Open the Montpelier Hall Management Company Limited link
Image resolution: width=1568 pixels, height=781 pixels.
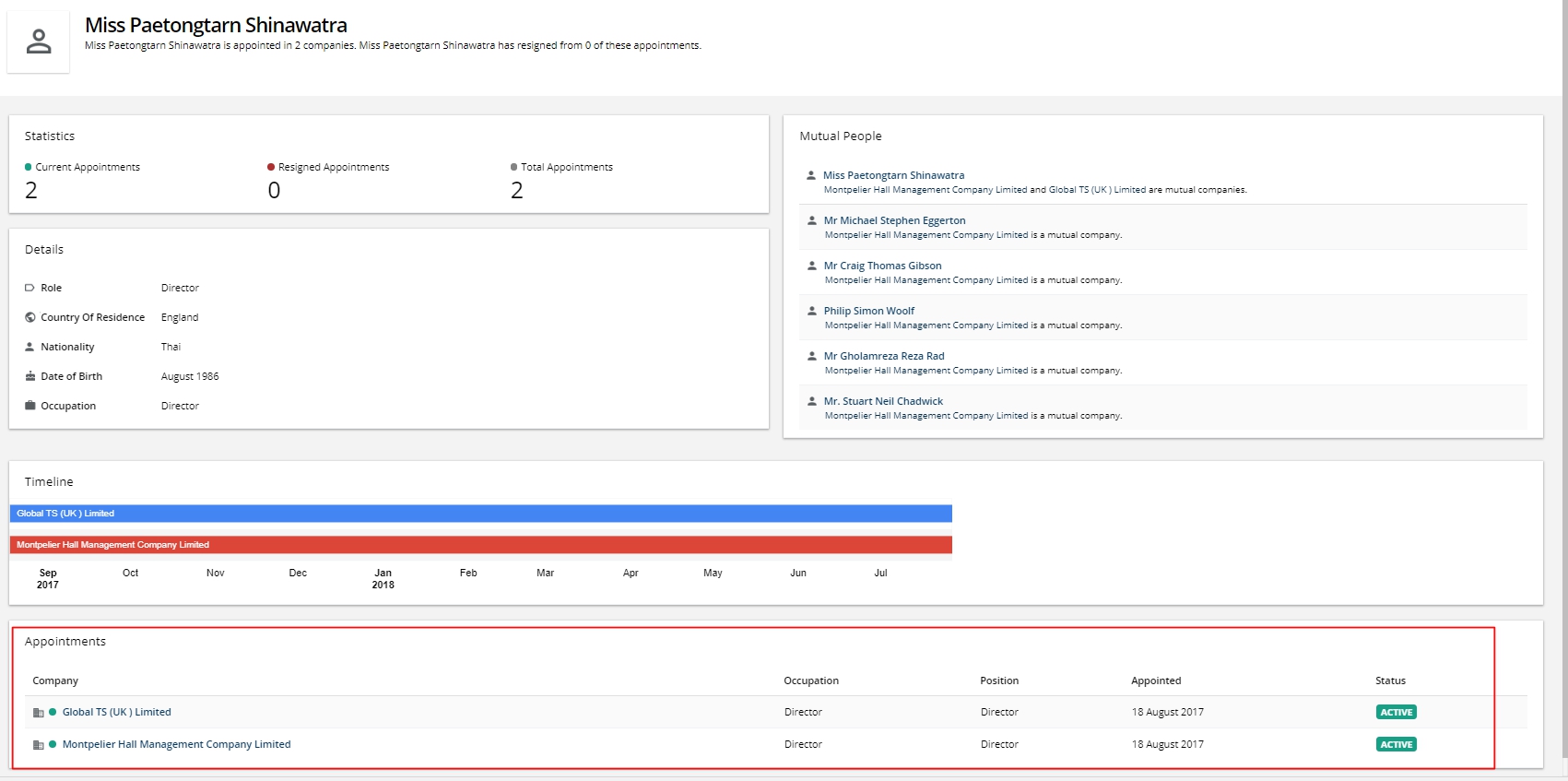pyautogui.click(x=176, y=744)
